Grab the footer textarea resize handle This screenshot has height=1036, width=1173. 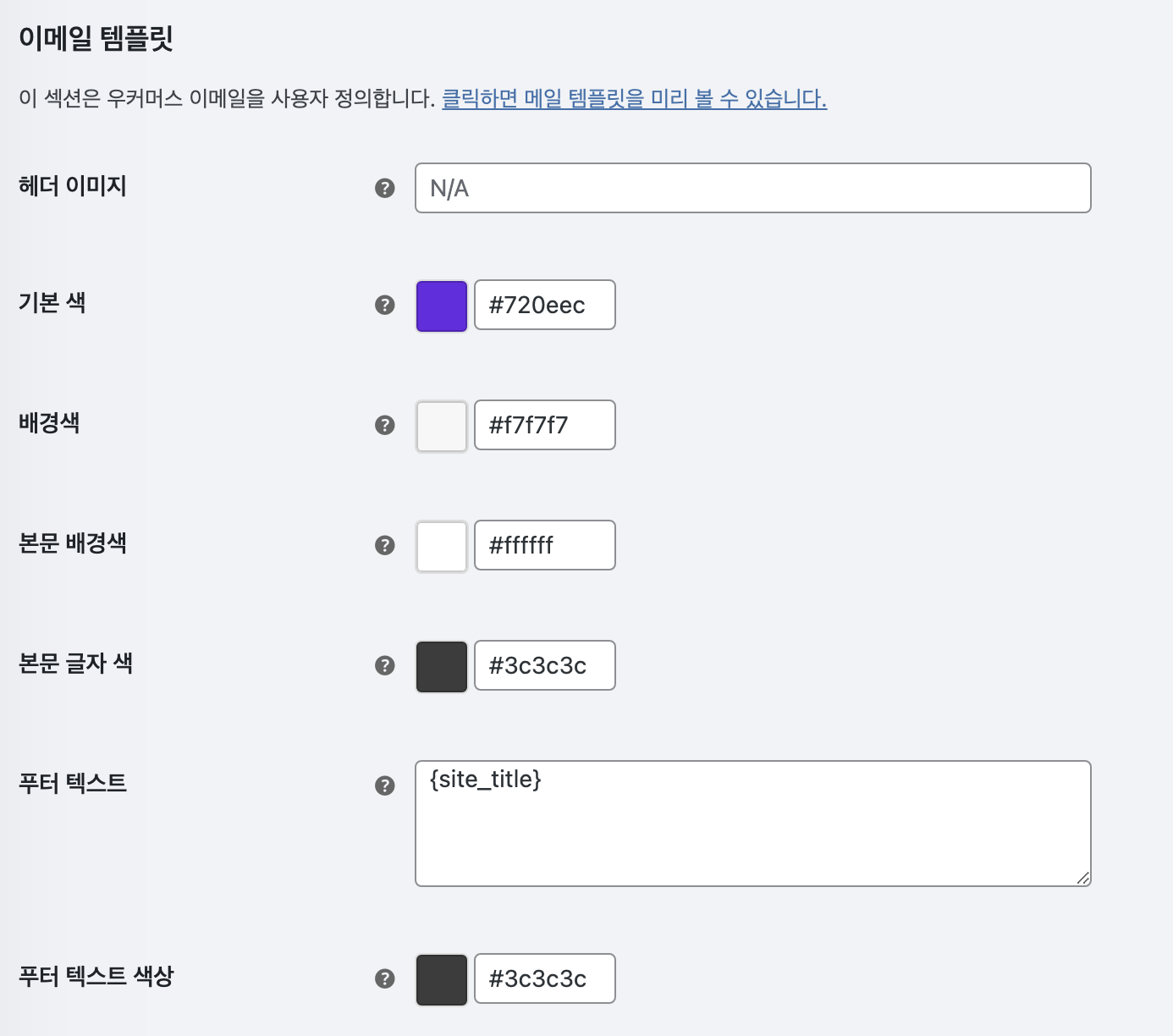tap(1082, 878)
